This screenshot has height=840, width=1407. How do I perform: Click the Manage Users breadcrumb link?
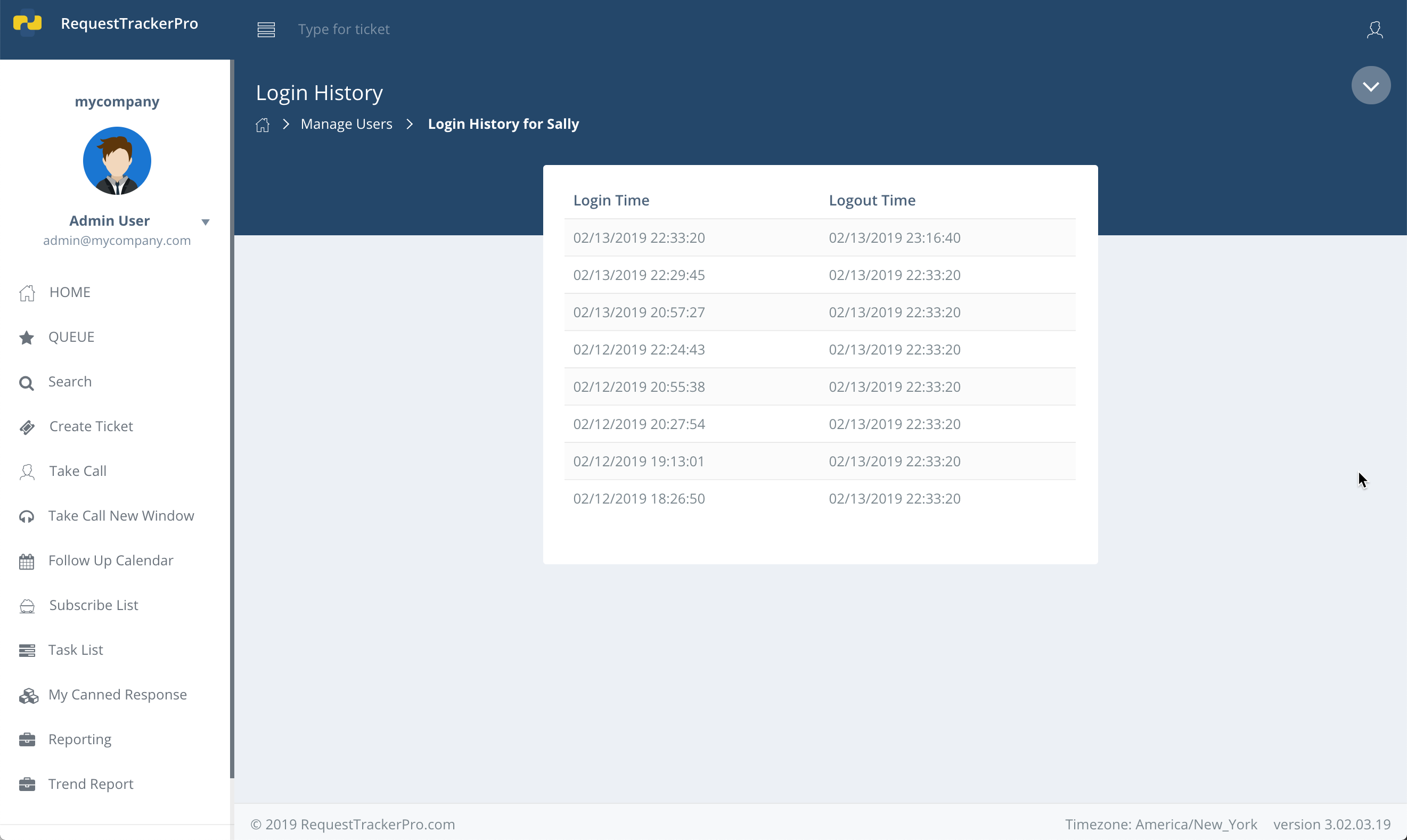(x=346, y=124)
